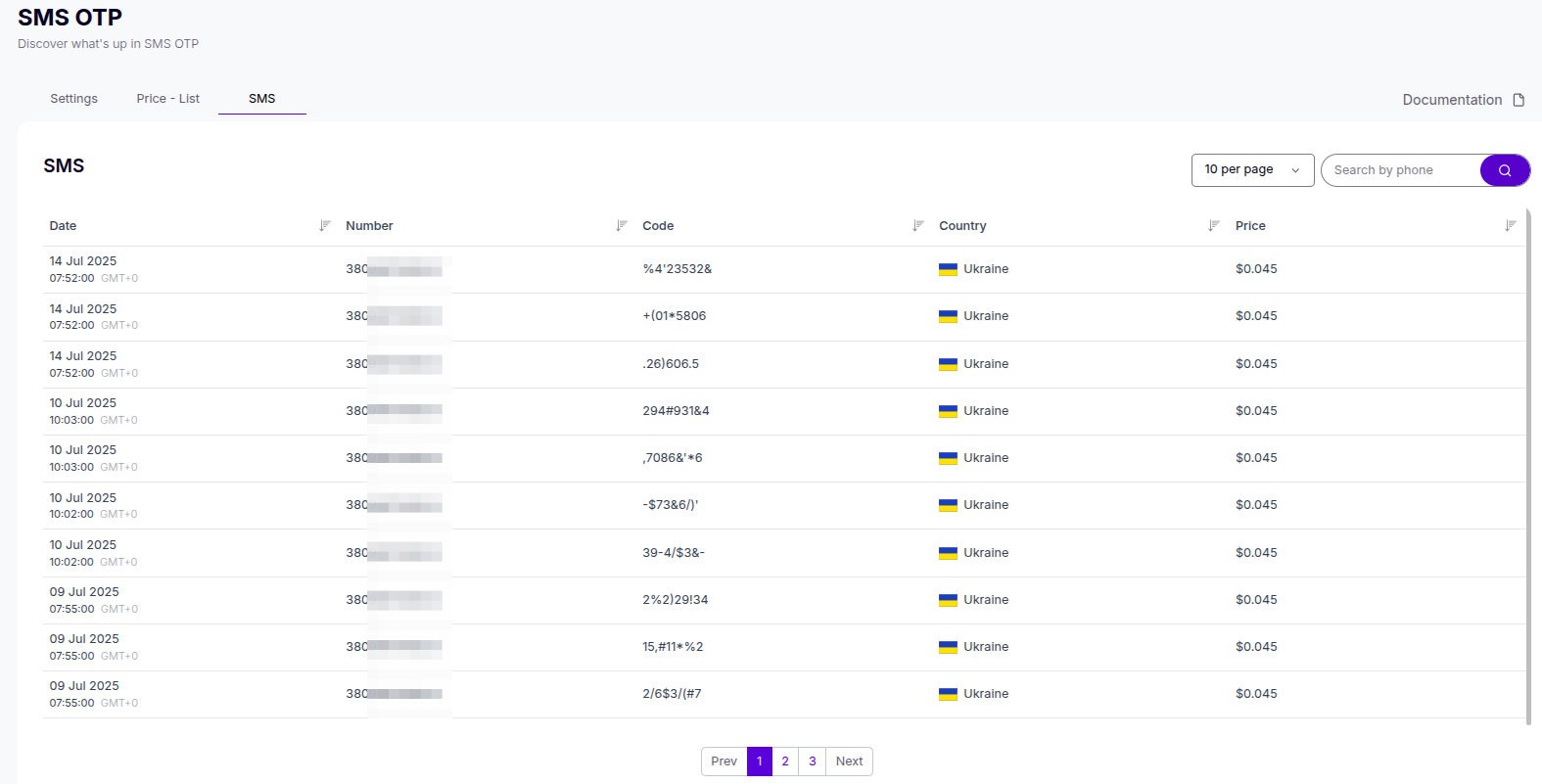1542x784 pixels.
Task: Sort table by Number column icon
Action: pos(622,226)
